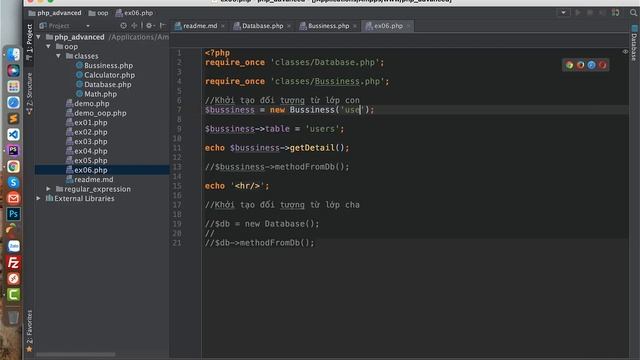Click the Stop toolbar icon
The width and height of the screenshot is (640, 360).
(x=590, y=13)
